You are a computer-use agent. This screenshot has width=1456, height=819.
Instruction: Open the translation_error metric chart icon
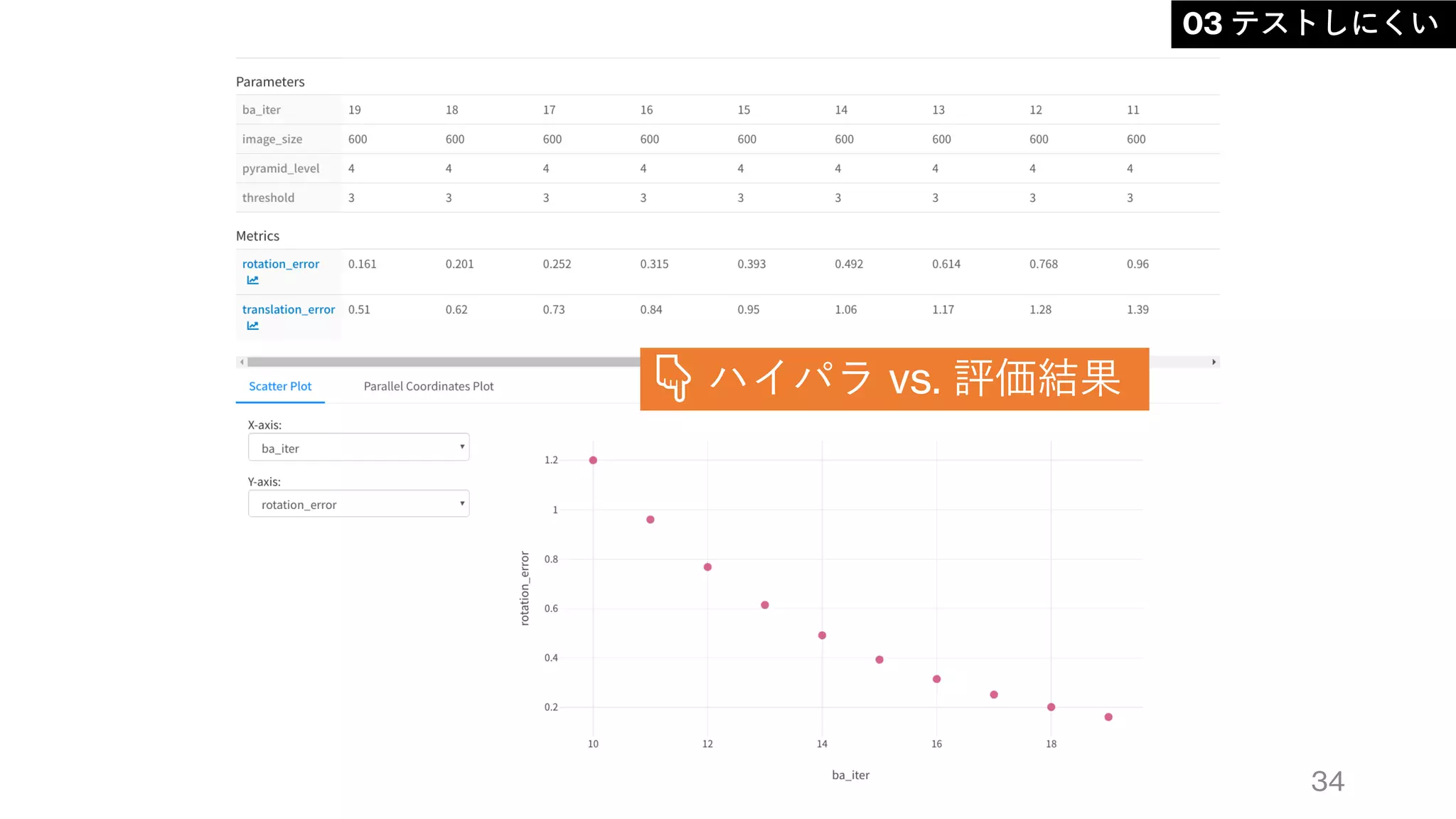pos(252,326)
